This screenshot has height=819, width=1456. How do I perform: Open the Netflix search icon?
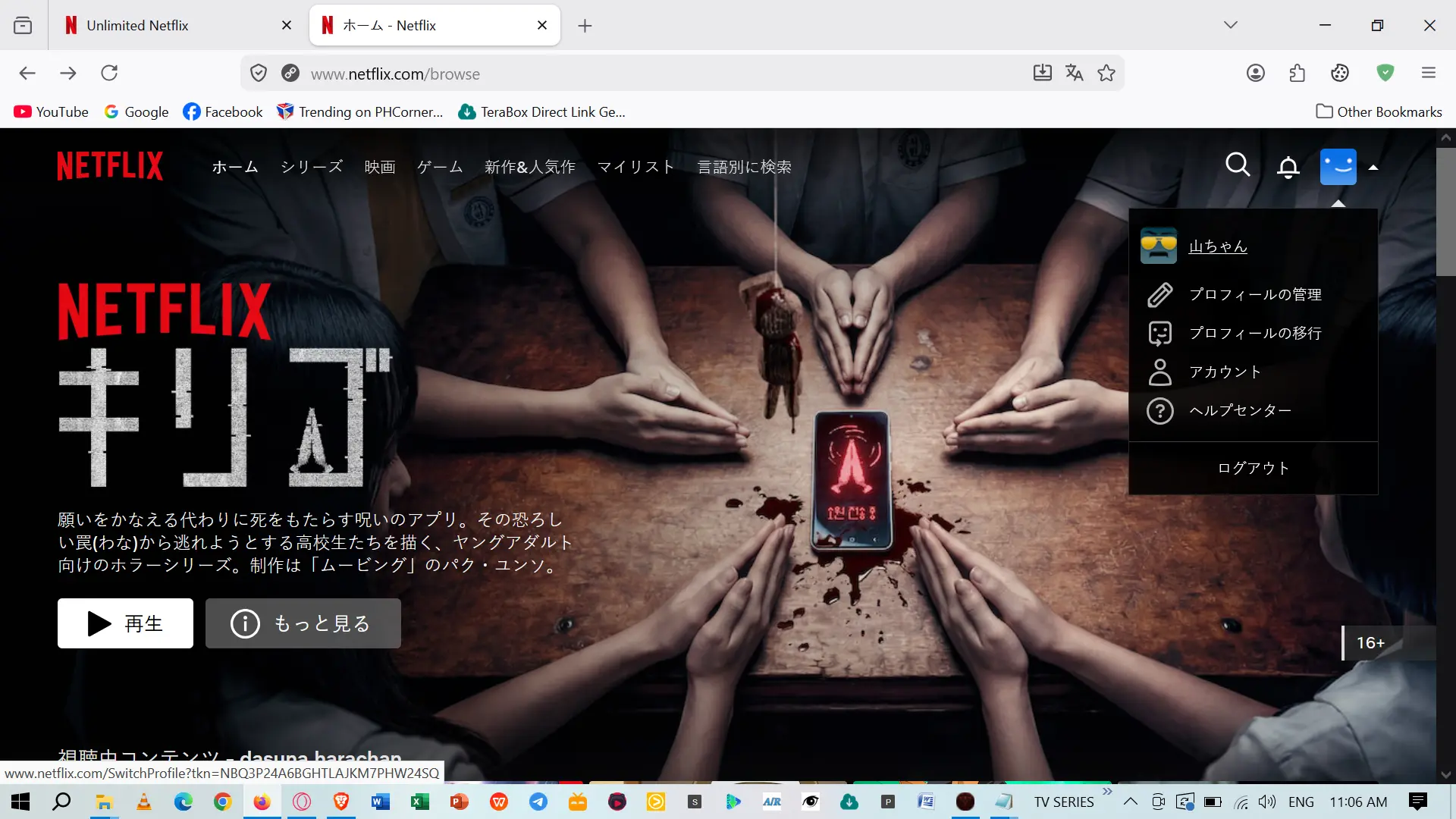(x=1238, y=165)
